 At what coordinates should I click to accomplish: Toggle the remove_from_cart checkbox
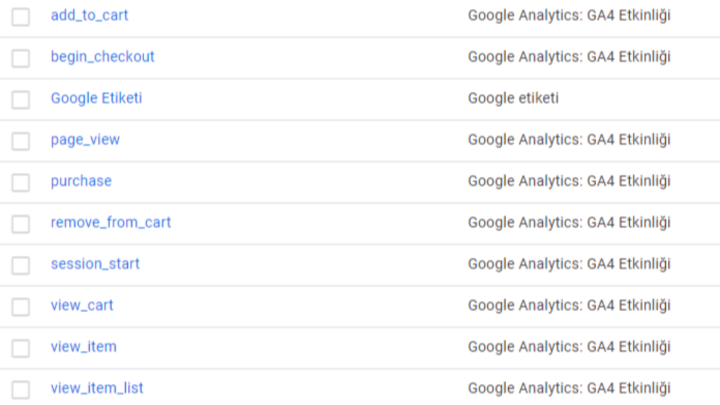click(x=21, y=224)
